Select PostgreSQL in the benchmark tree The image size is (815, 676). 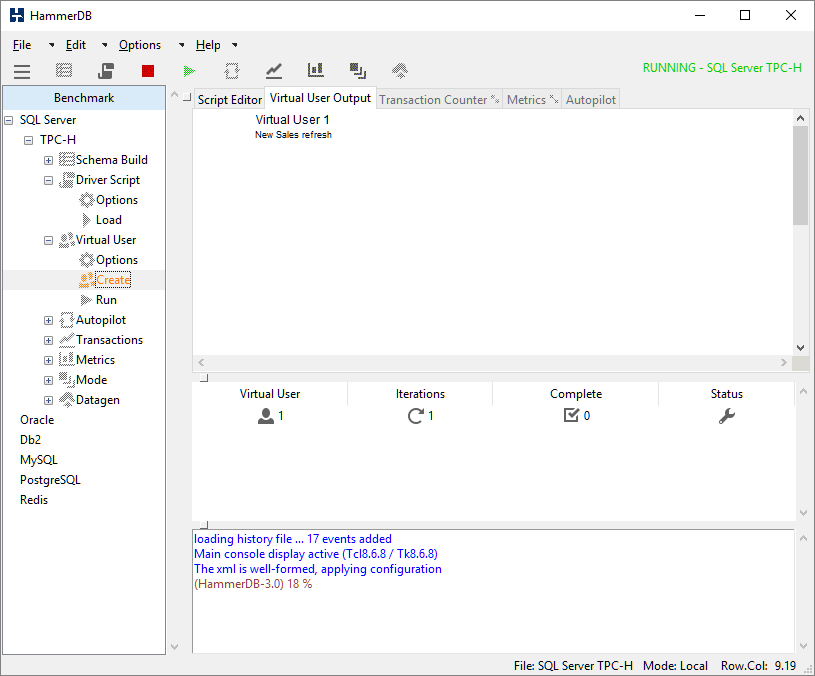50,480
